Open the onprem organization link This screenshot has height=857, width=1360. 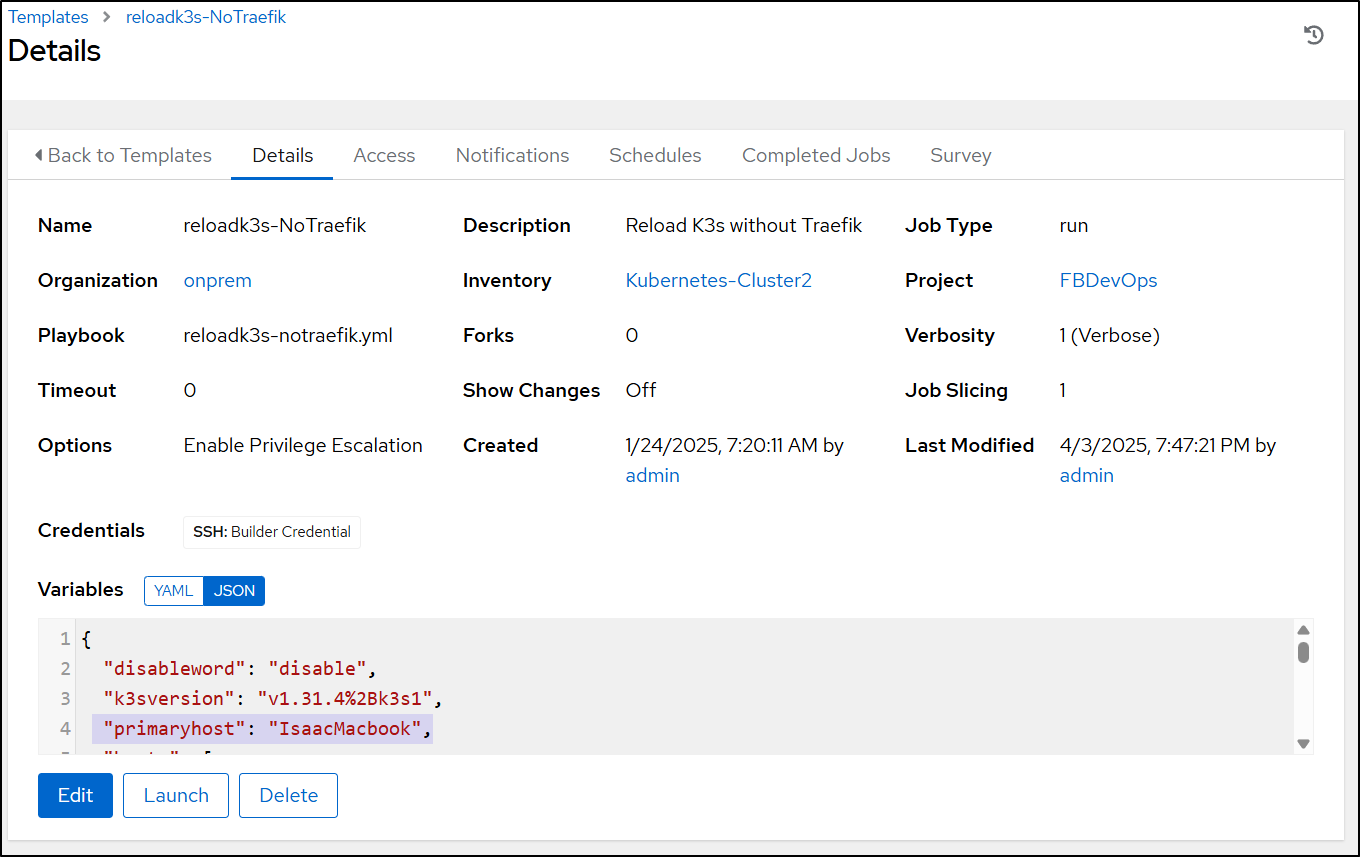pos(217,280)
